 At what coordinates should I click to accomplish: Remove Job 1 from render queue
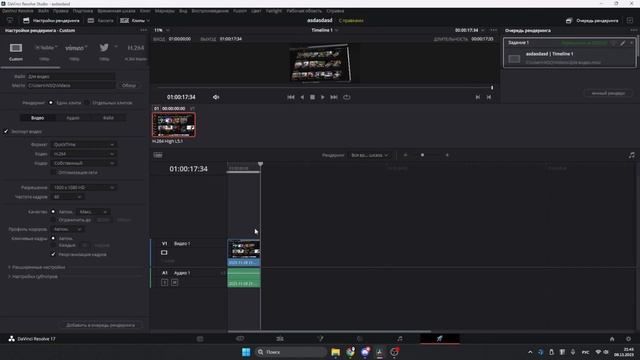(x=631, y=43)
